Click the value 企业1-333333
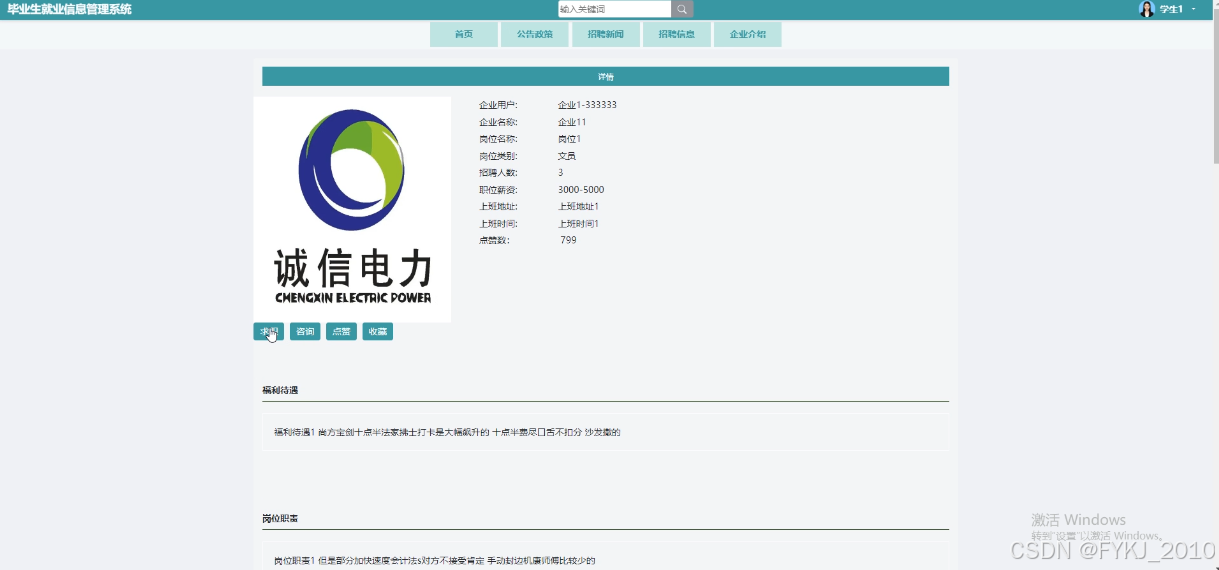Viewport: 1219px width, 570px height. click(x=587, y=105)
